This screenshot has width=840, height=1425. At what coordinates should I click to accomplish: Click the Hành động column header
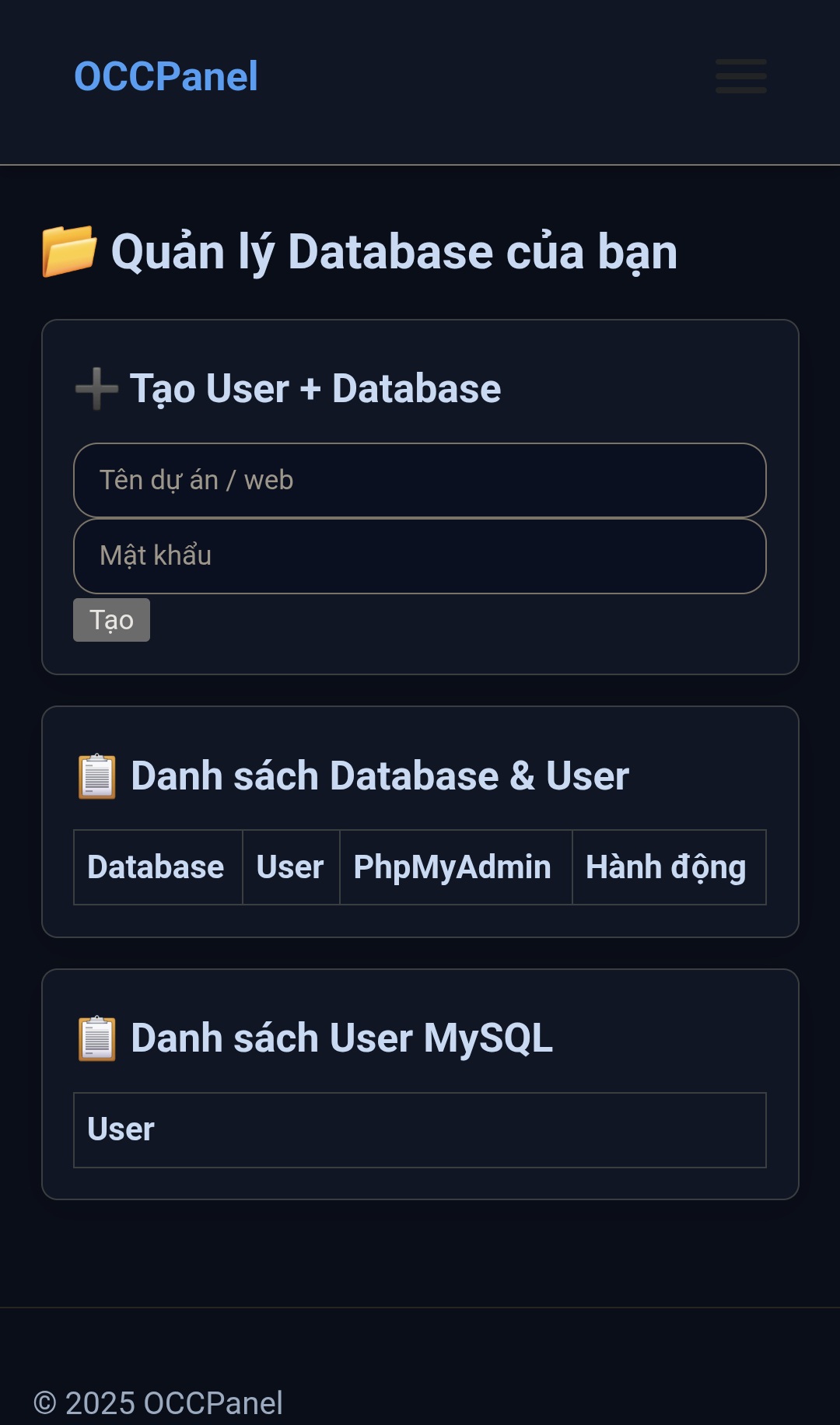click(x=666, y=867)
